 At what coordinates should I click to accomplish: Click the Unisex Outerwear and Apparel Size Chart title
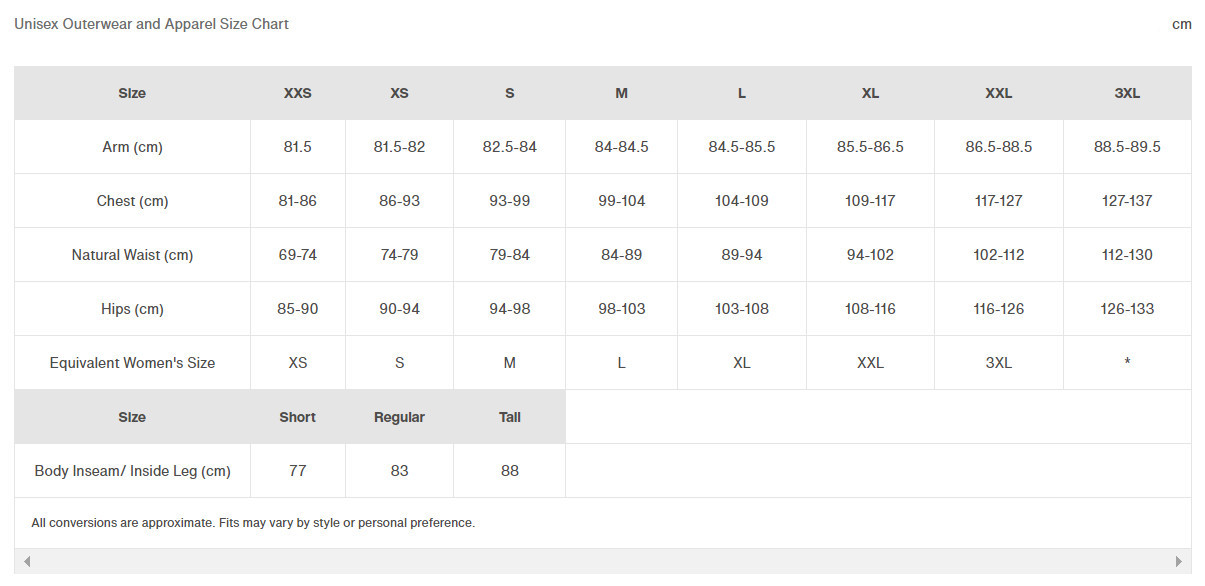coord(151,24)
